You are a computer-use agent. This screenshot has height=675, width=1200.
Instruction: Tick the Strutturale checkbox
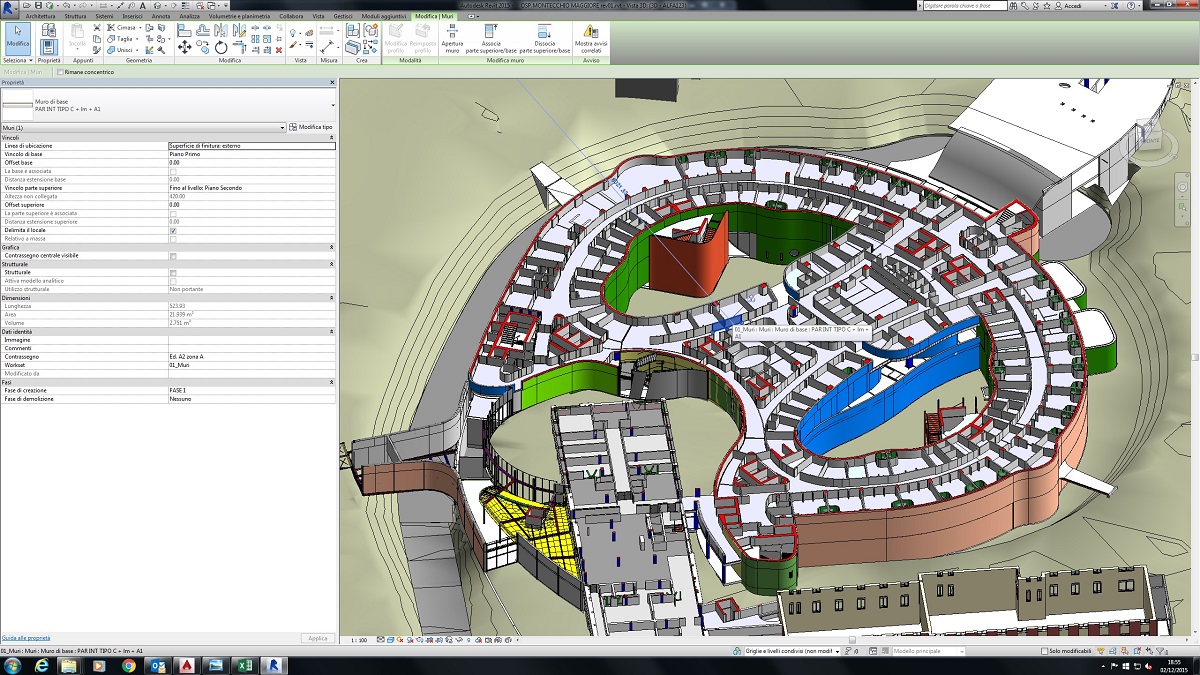174,272
